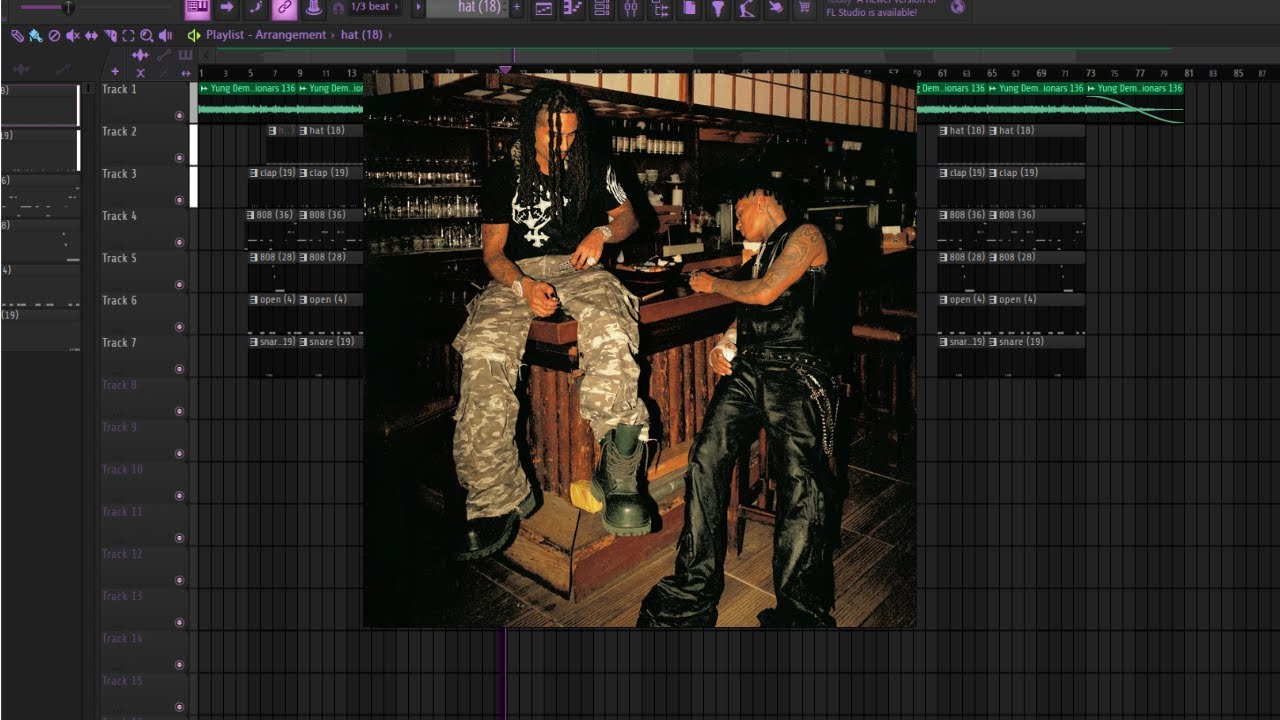Select the Slip tool

91,35
